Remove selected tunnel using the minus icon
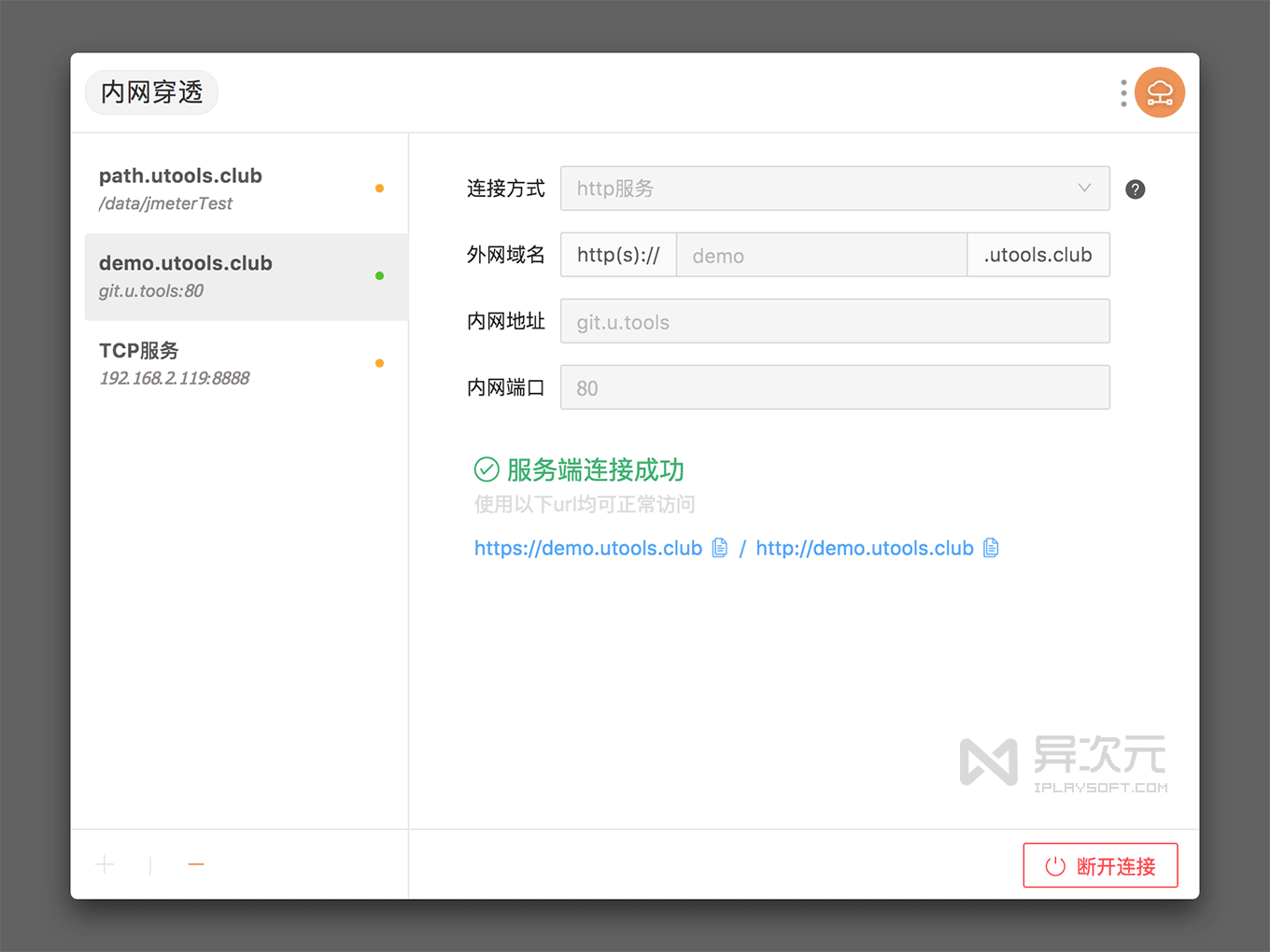The image size is (1270, 952). pyautogui.click(x=196, y=864)
